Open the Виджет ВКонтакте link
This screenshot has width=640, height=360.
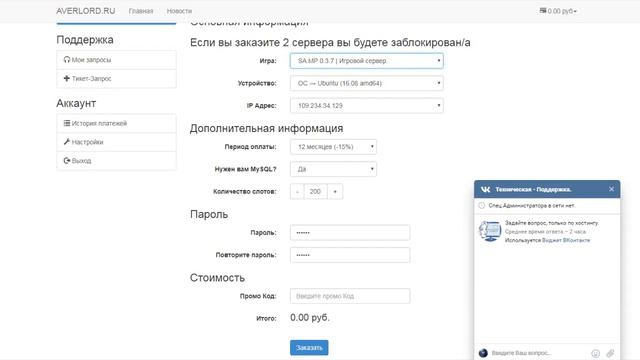coord(566,240)
